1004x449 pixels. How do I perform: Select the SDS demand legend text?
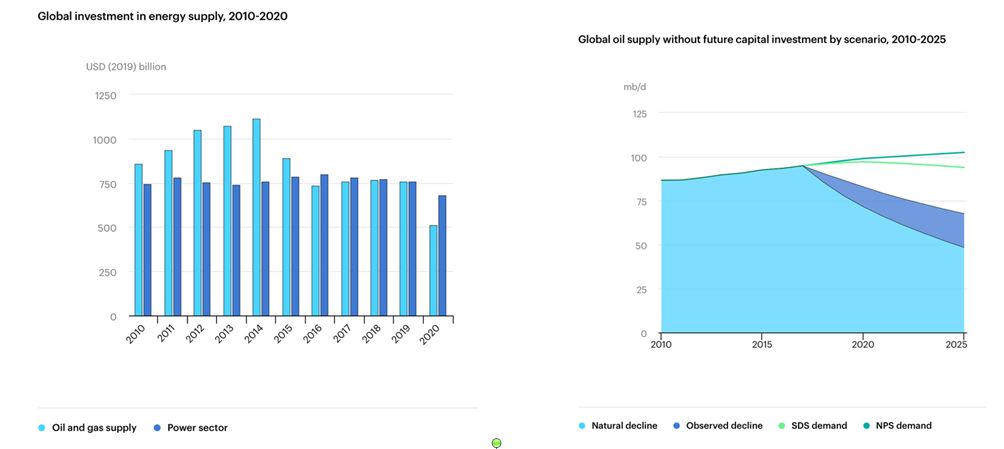818,426
